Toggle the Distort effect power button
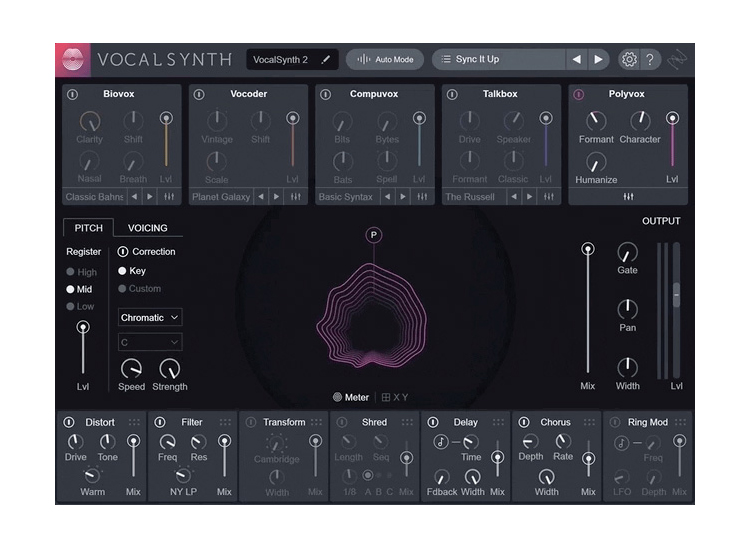The height and width of the screenshot is (549, 756). (69, 423)
